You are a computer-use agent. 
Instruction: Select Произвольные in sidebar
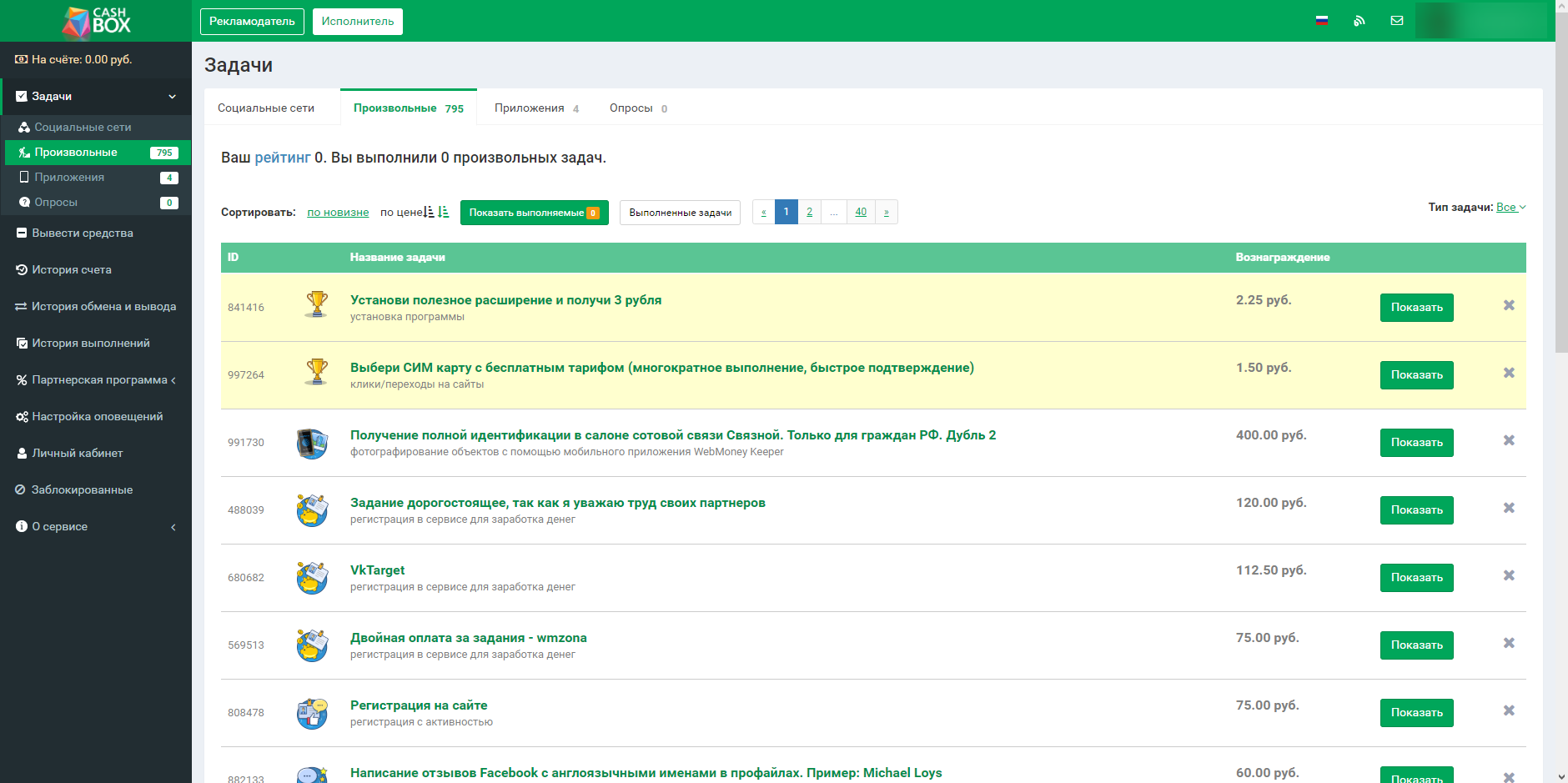coord(98,153)
